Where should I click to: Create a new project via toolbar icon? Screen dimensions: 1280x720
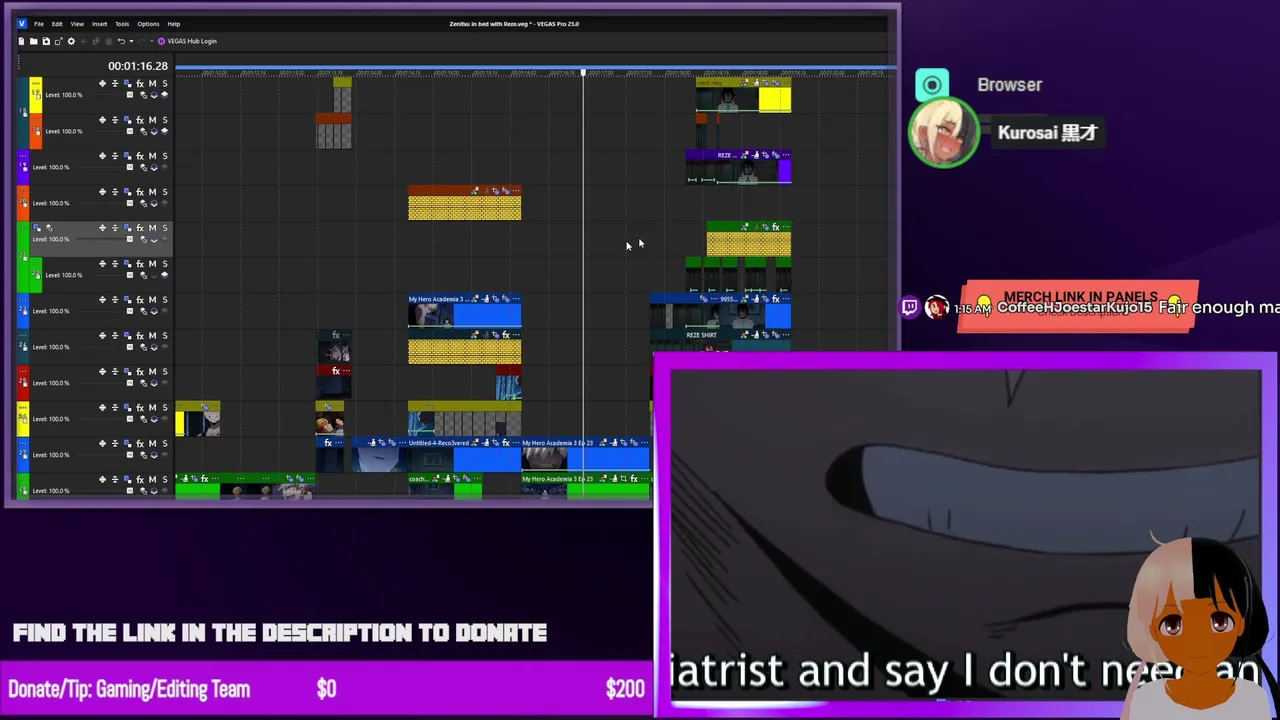pos(21,41)
